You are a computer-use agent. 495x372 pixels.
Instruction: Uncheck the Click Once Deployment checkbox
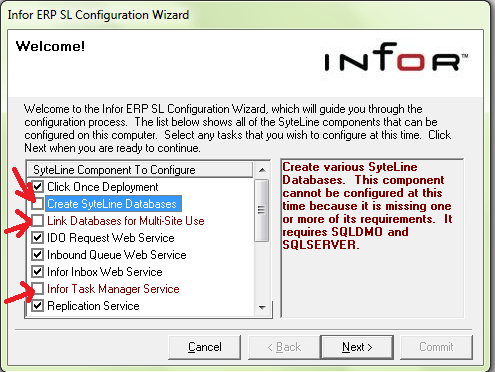click(38, 187)
